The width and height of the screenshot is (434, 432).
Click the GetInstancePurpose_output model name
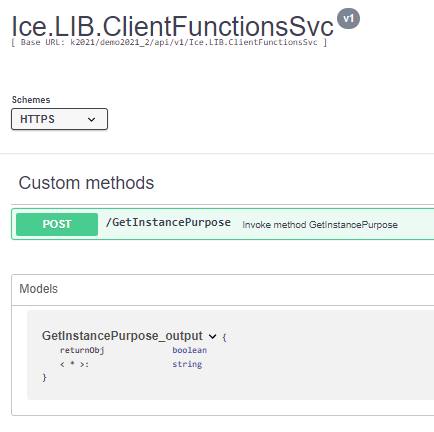(122, 335)
